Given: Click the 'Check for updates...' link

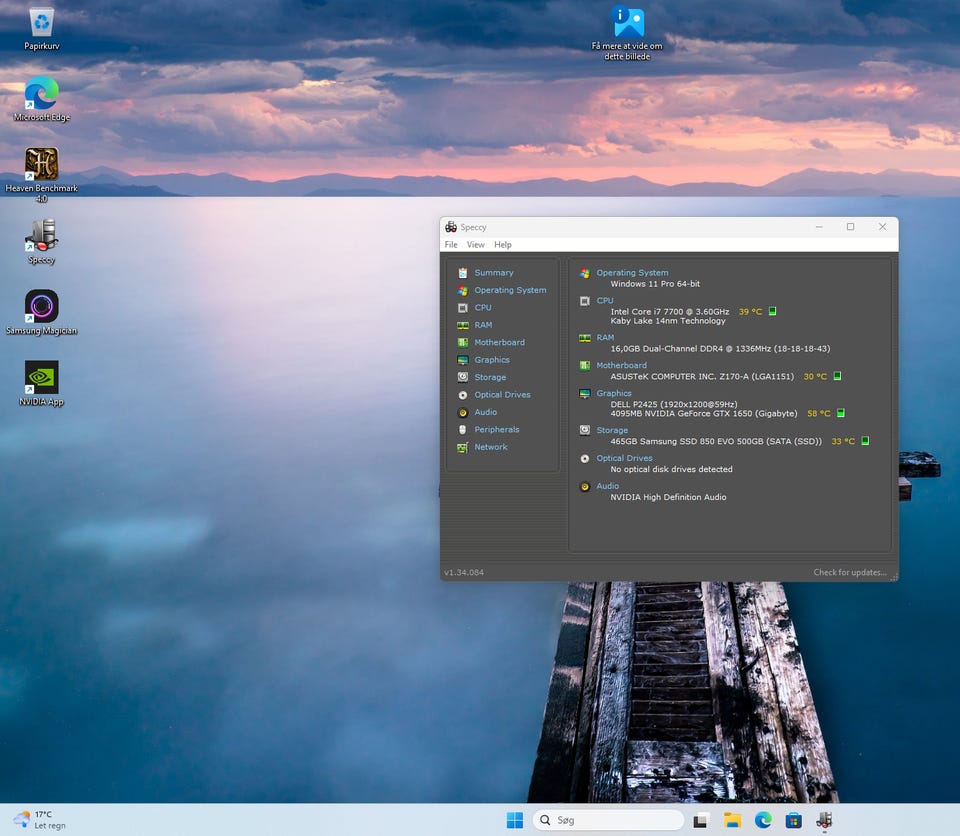Looking at the screenshot, I should coord(850,572).
